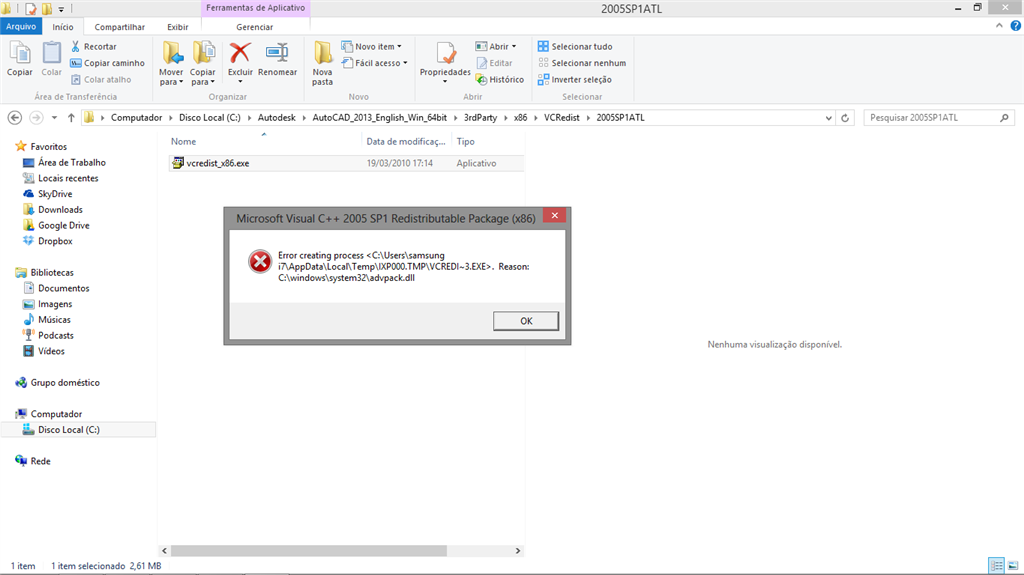Screen dimensions: 1024x575
Task: Select Recortar in the ribbon
Action: pos(93,46)
